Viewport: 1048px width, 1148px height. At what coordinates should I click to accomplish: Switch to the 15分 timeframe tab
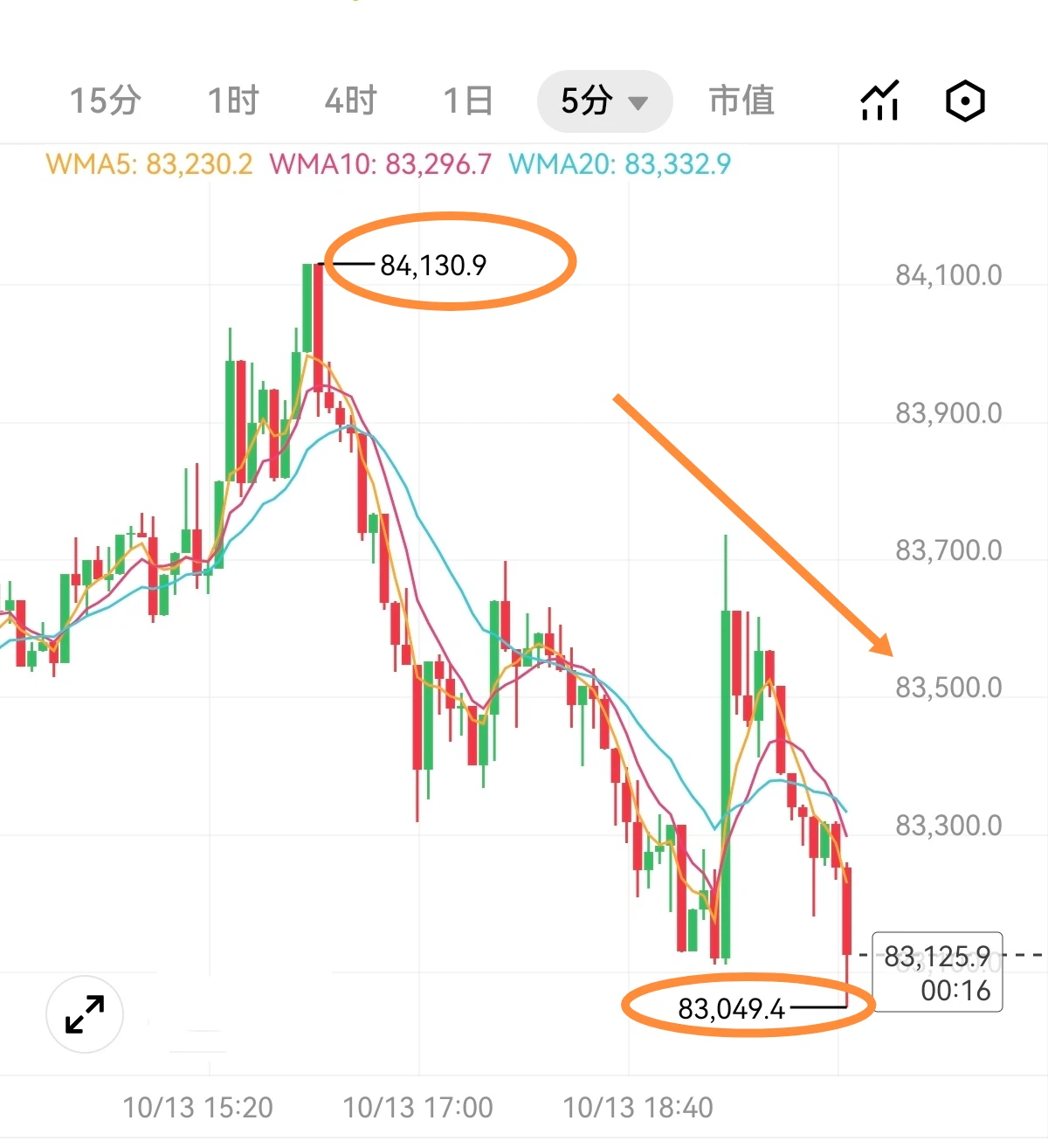[106, 101]
